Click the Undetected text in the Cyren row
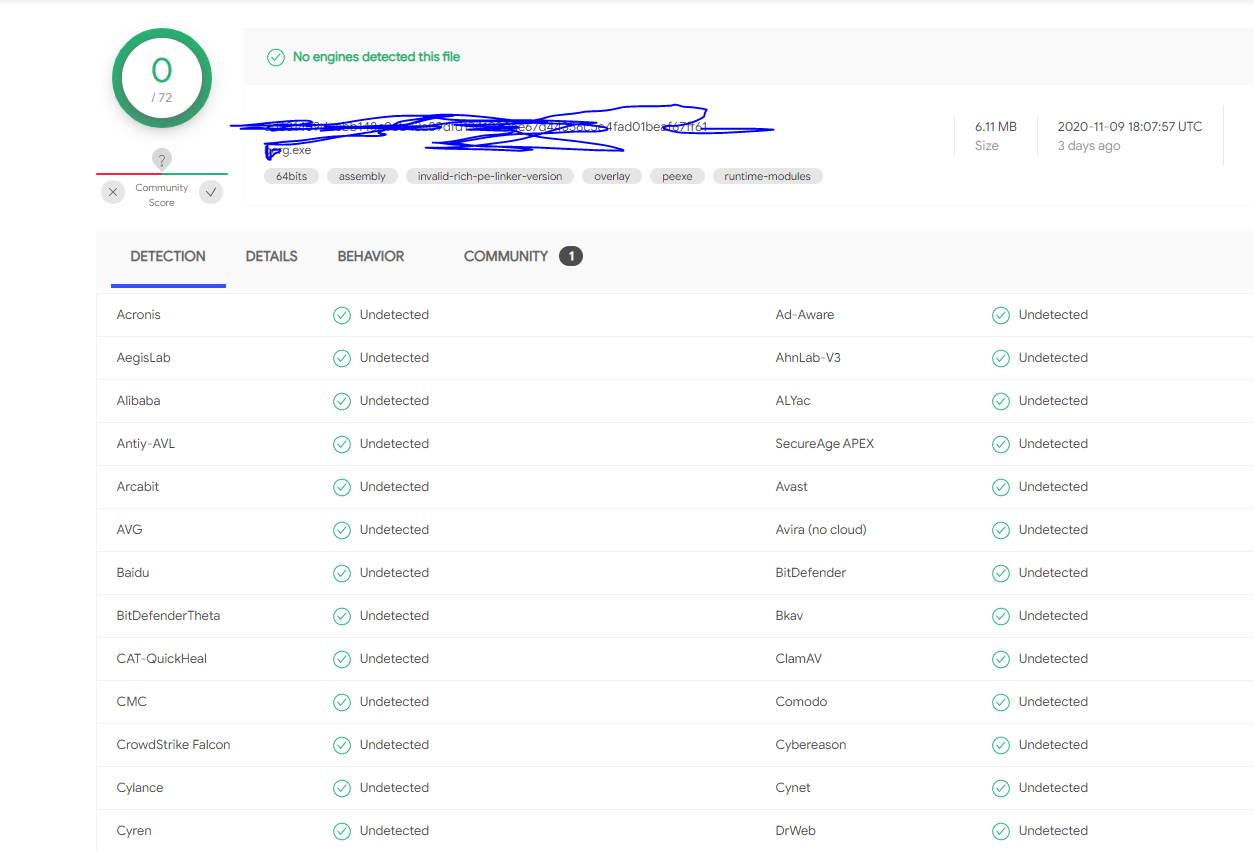This screenshot has height=851, width=1254. 394,831
